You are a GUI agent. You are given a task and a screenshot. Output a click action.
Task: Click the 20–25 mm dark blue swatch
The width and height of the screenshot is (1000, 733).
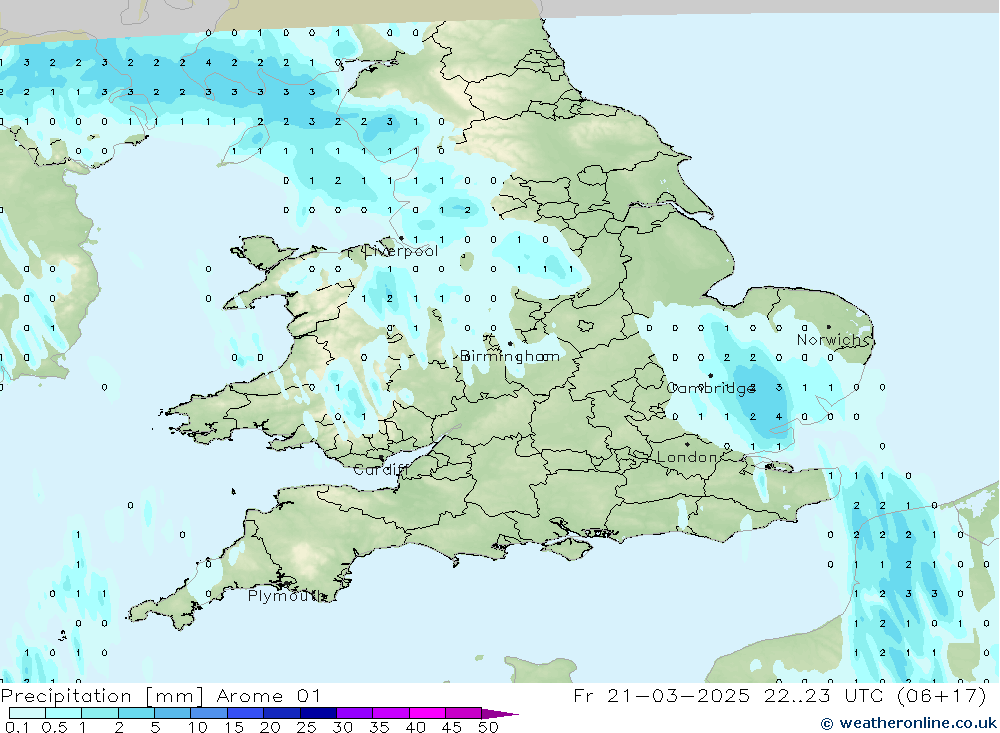[281, 713]
